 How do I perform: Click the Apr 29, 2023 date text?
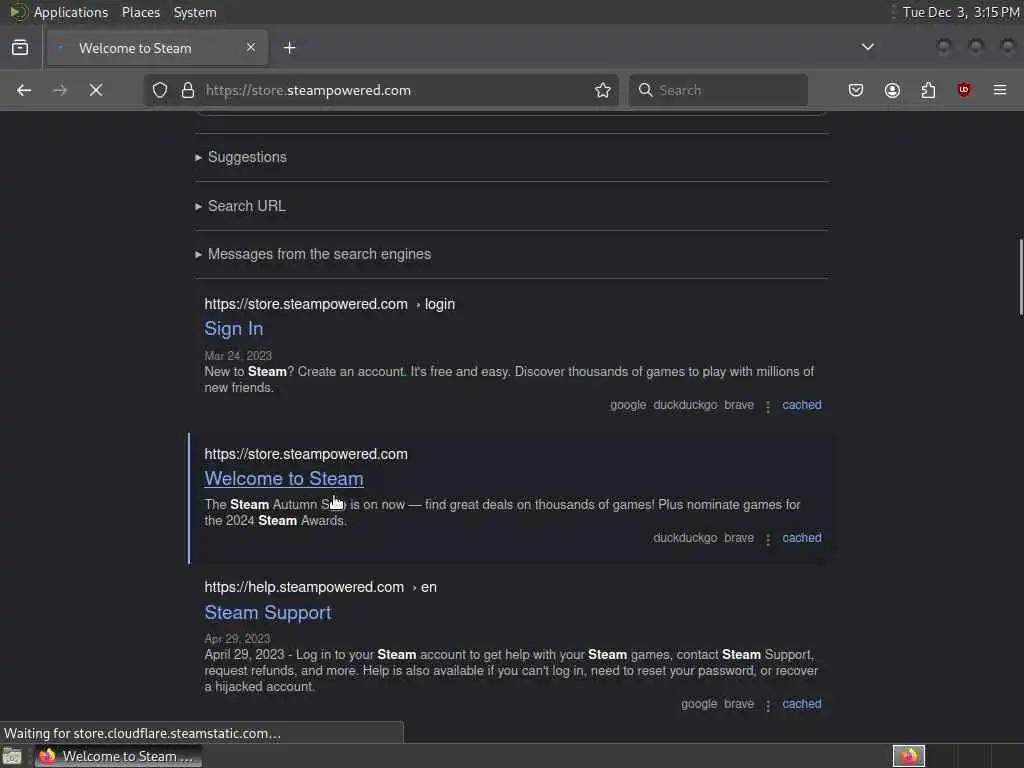[x=237, y=639]
